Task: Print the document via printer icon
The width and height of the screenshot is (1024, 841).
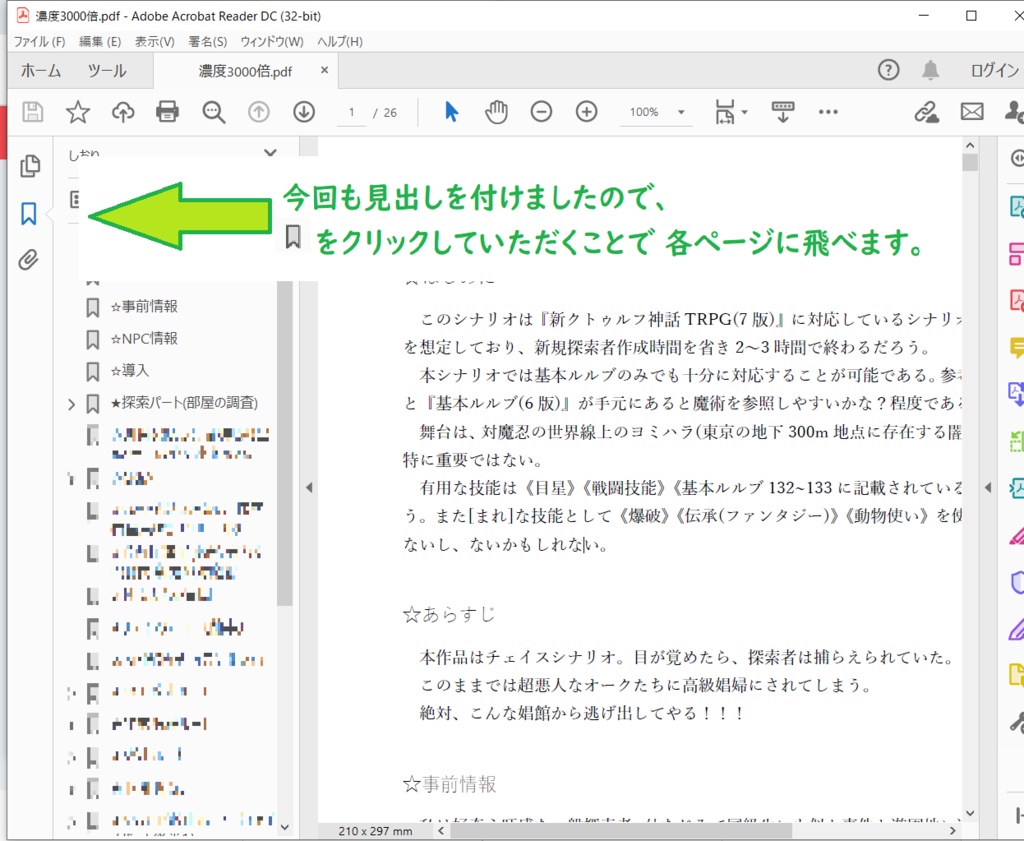Action: 167,112
